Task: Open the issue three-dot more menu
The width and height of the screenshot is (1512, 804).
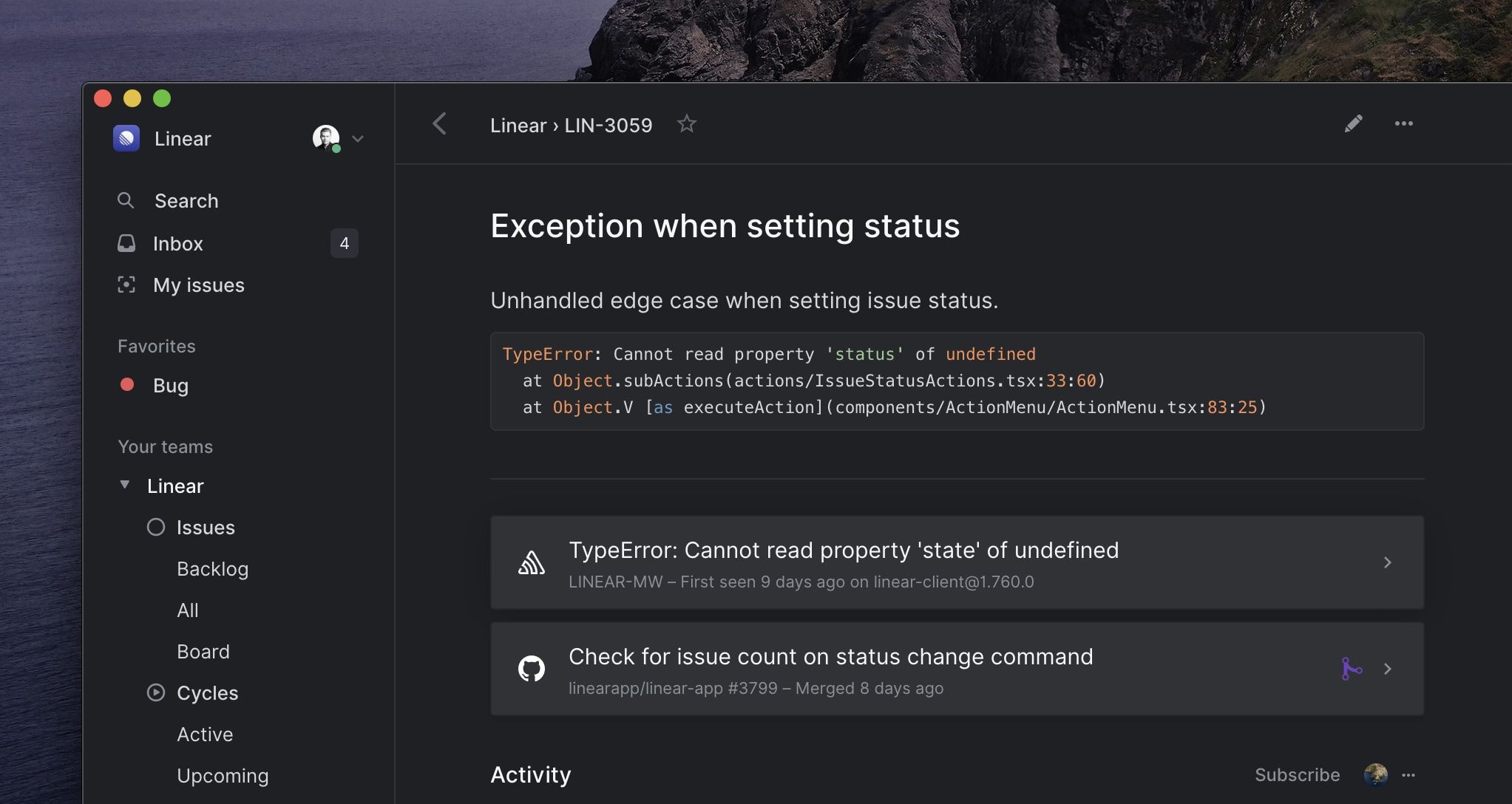Action: pos(1403,123)
